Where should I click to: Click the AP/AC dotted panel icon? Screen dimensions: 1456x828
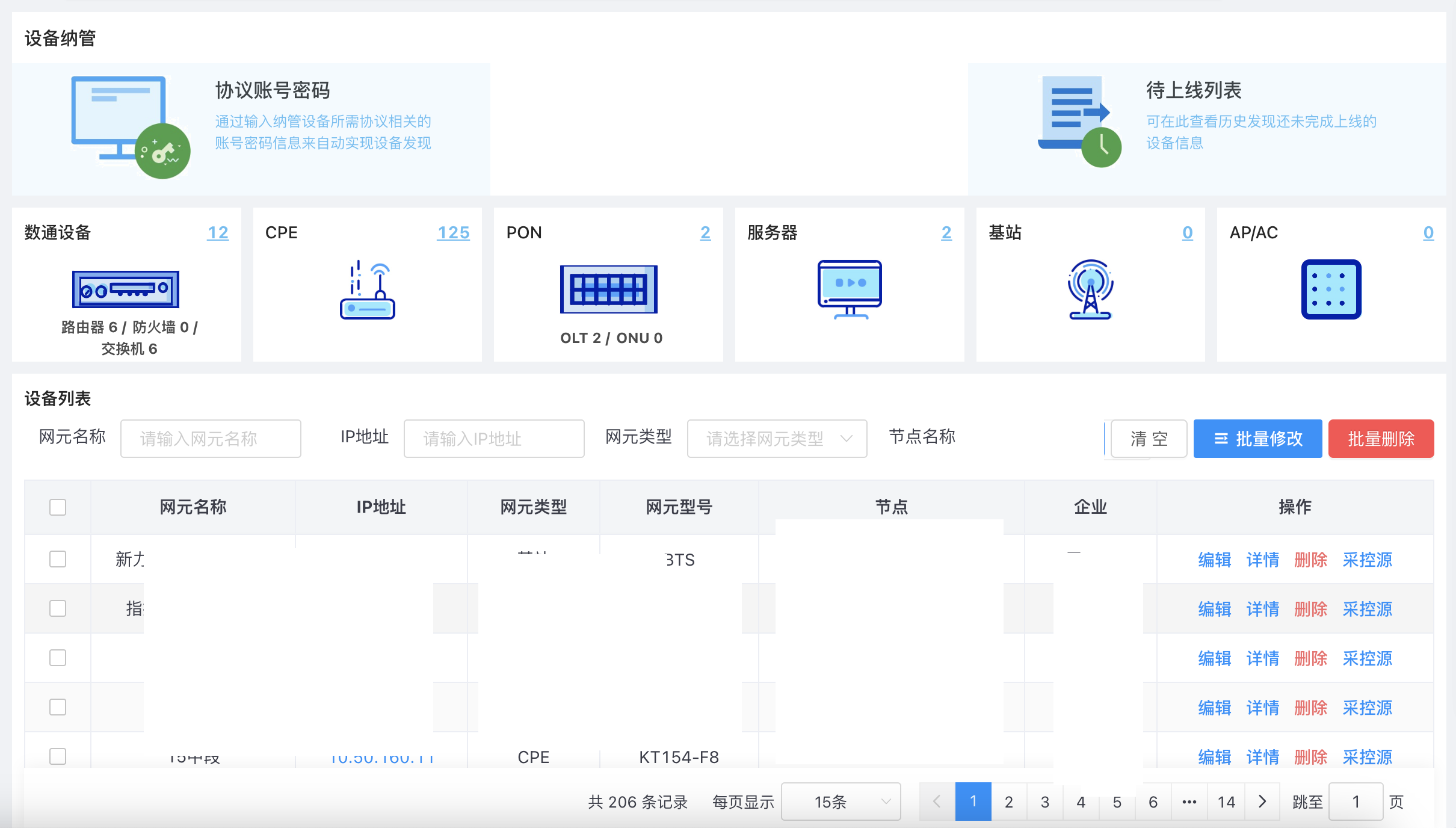click(x=1331, y=289)
